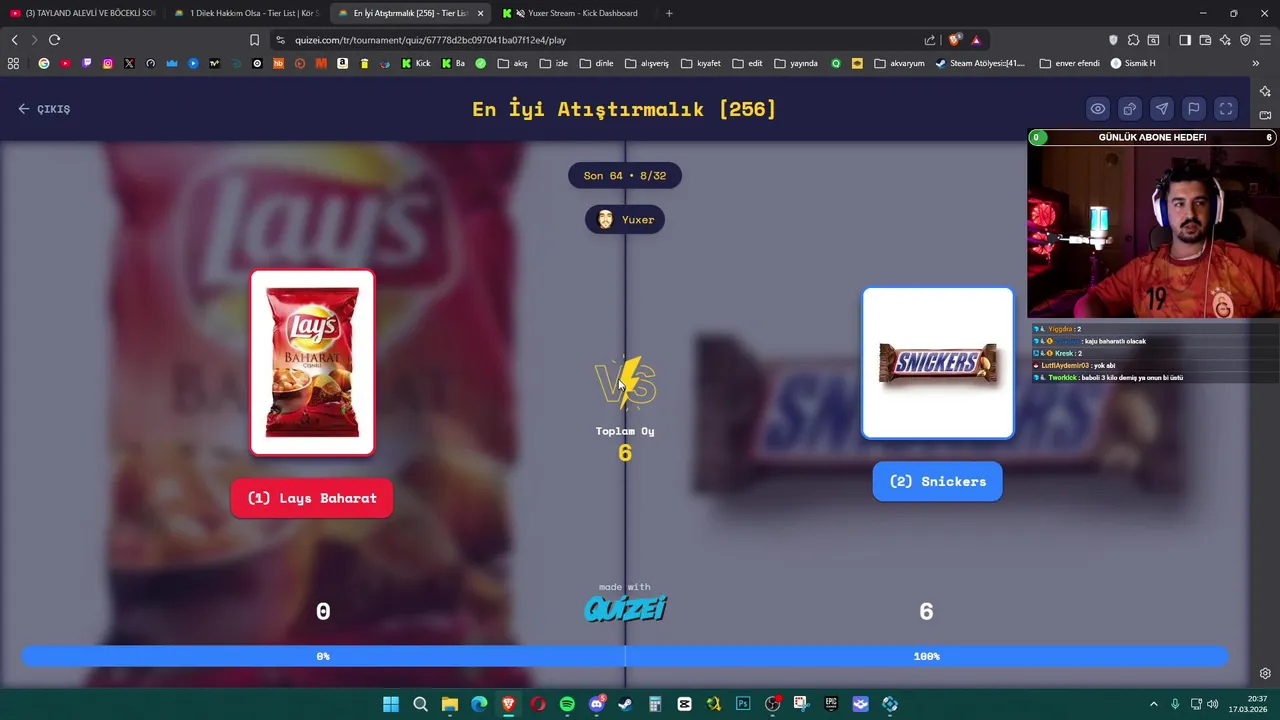
Task: Toggle the browser sidebar panel
Action: [1185, 40]
